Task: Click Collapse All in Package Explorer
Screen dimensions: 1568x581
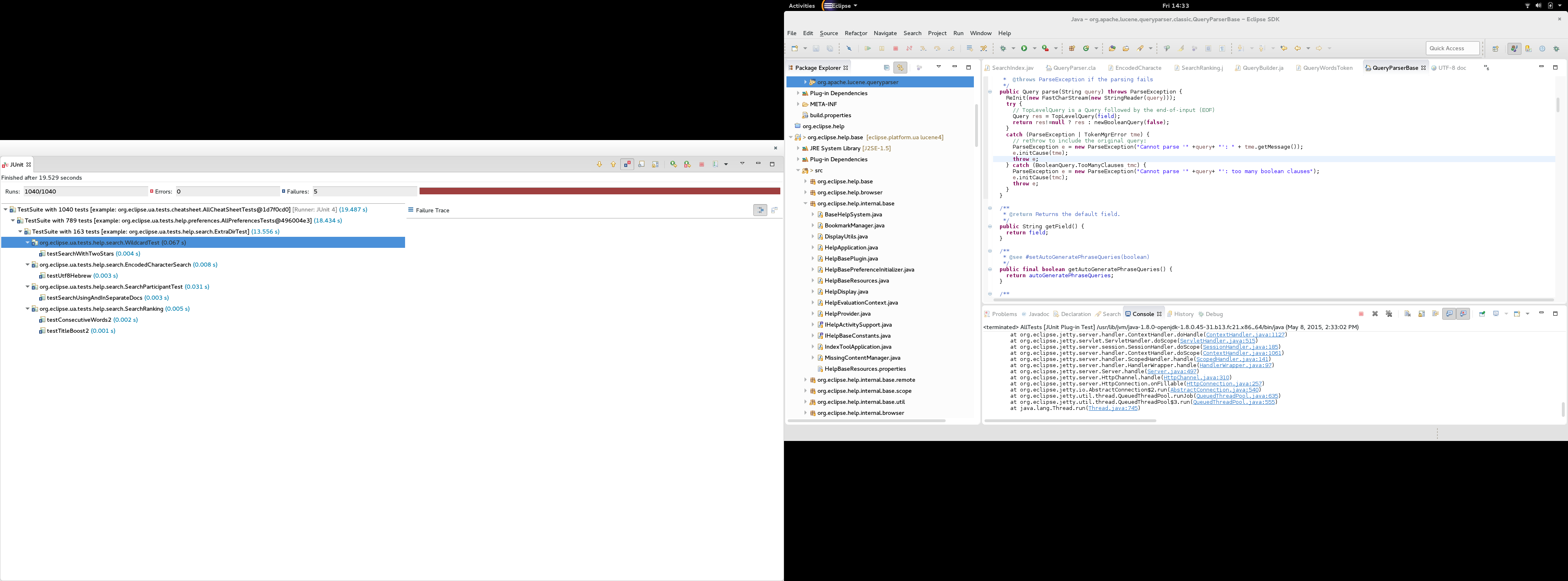Action: pyautogui.click(x=886, y=67)
